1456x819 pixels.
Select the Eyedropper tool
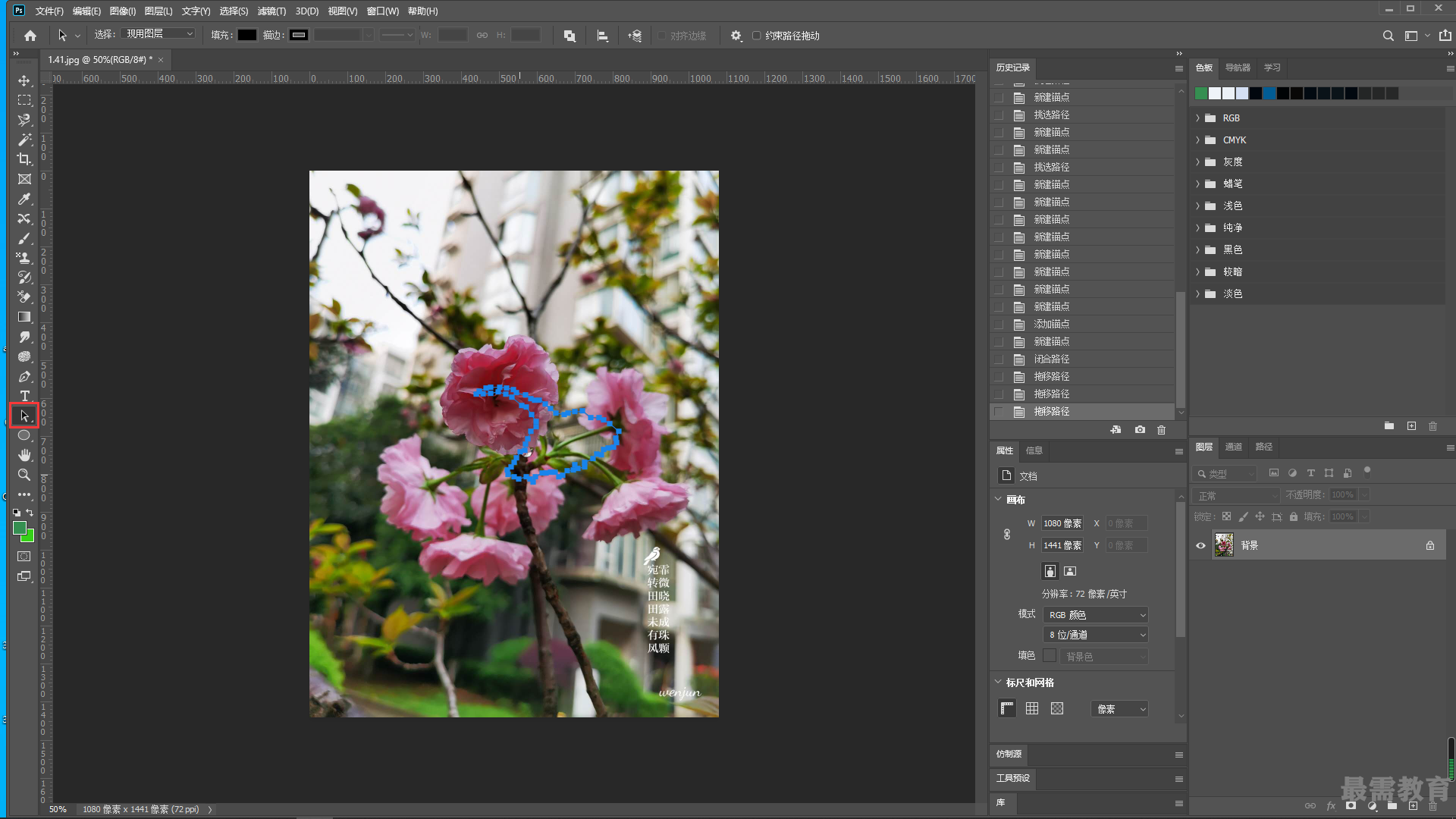[x=24, y=199]
